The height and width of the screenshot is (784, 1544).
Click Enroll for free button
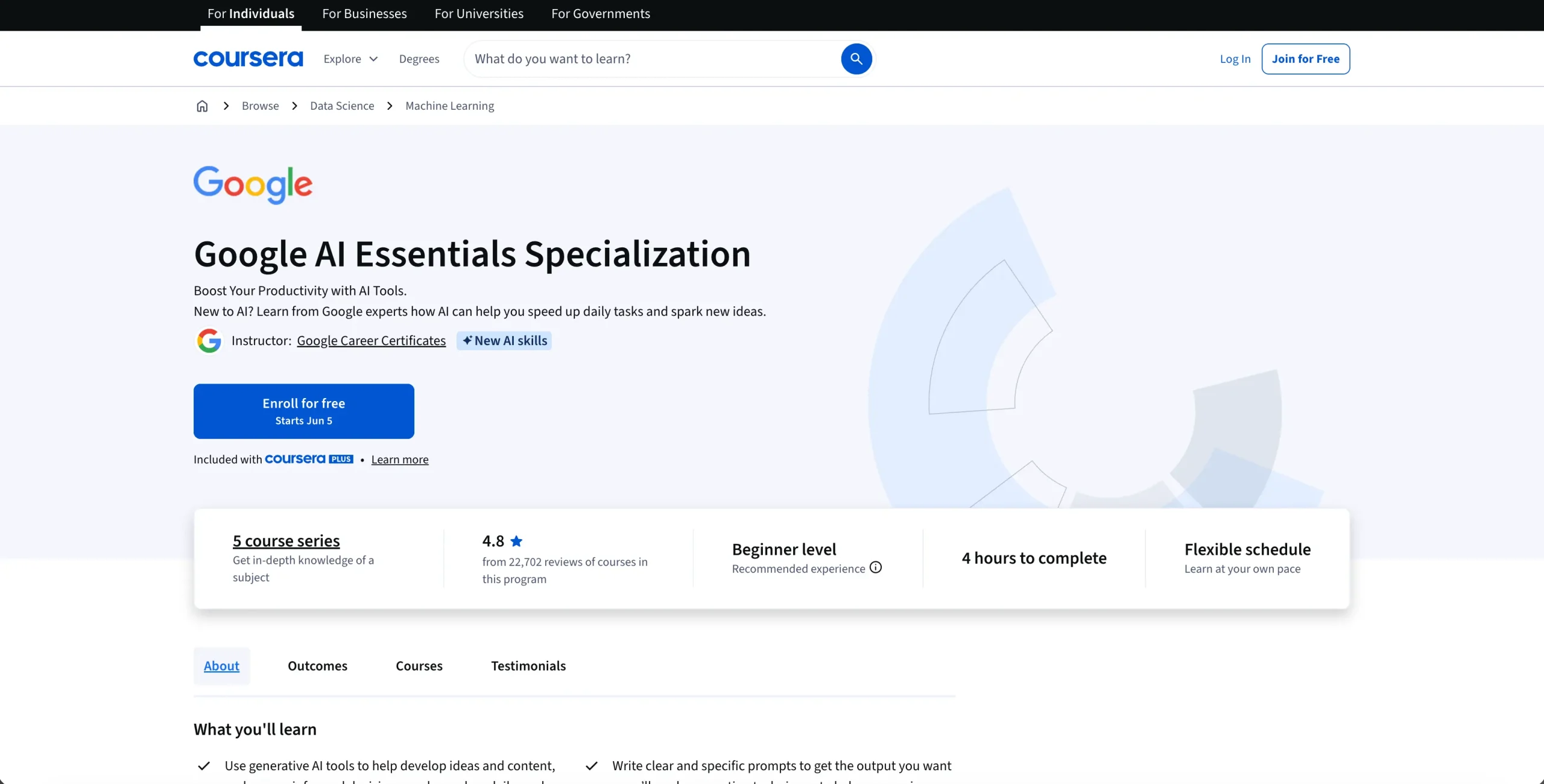[x=304, y=411]
